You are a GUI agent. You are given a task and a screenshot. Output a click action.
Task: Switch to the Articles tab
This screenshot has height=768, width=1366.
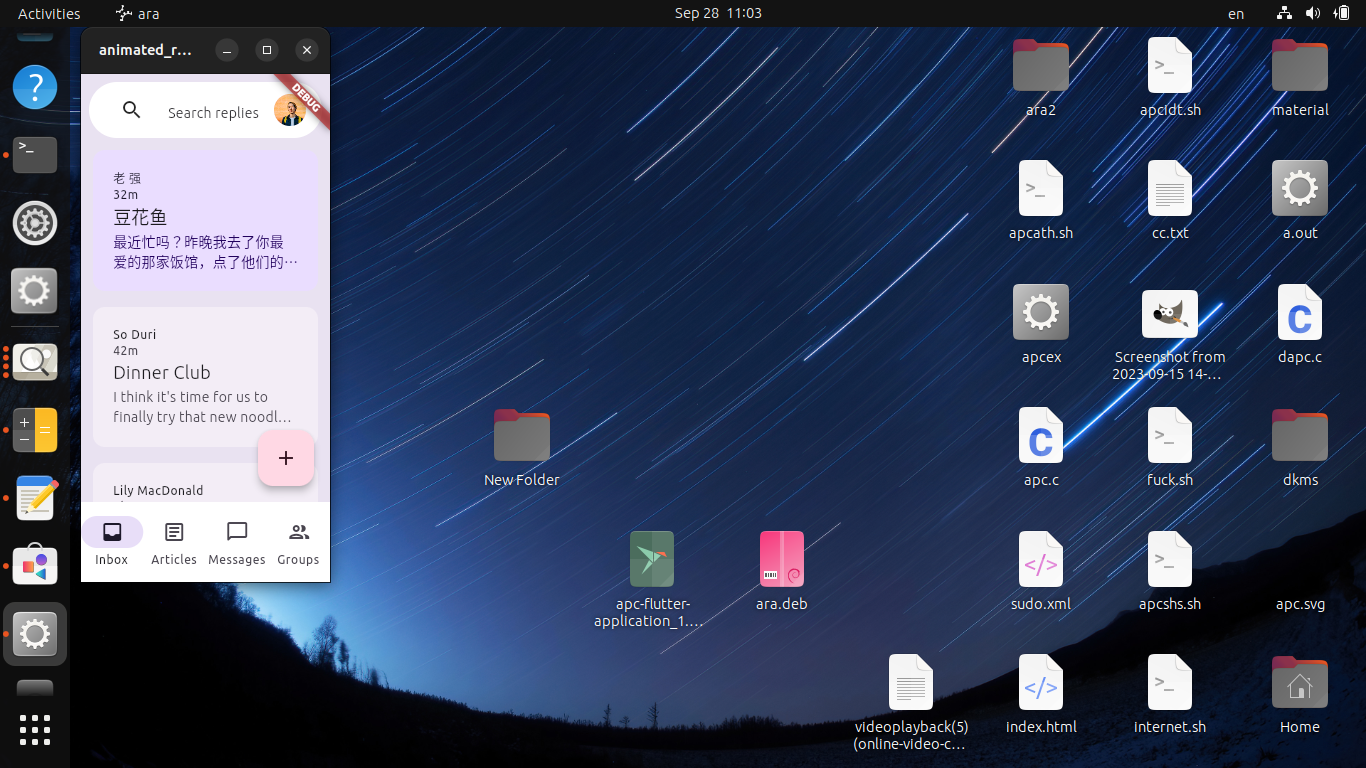(173, 542)
